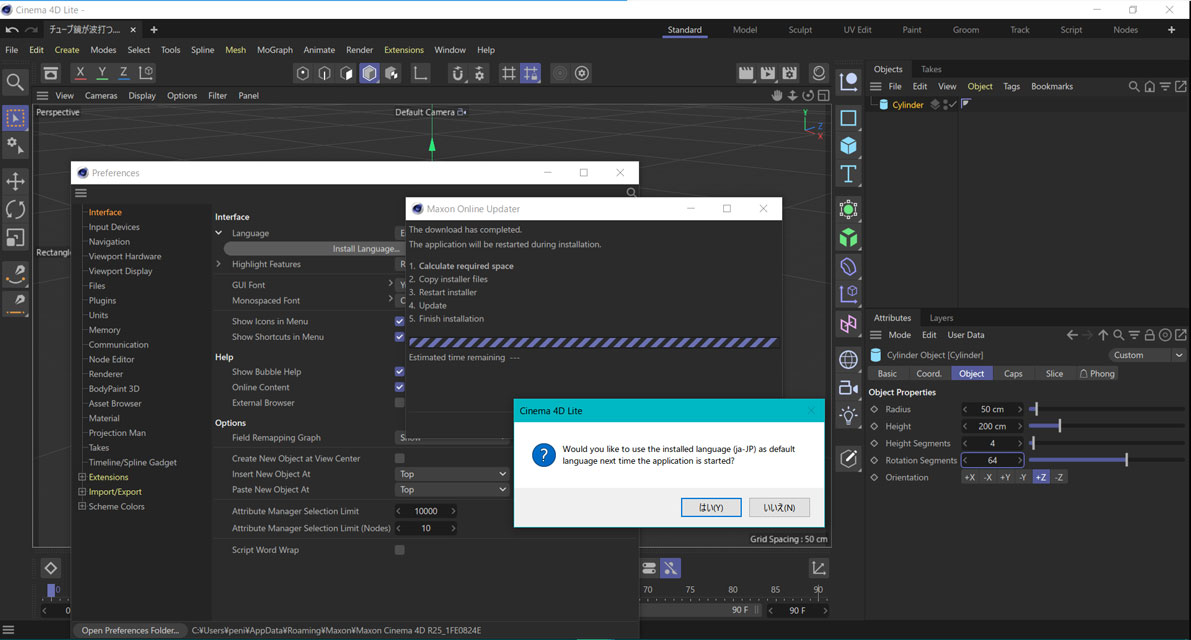Expand the Extensions preferences tree item
Screen dimensions: 1191x640
click(81, 477)
